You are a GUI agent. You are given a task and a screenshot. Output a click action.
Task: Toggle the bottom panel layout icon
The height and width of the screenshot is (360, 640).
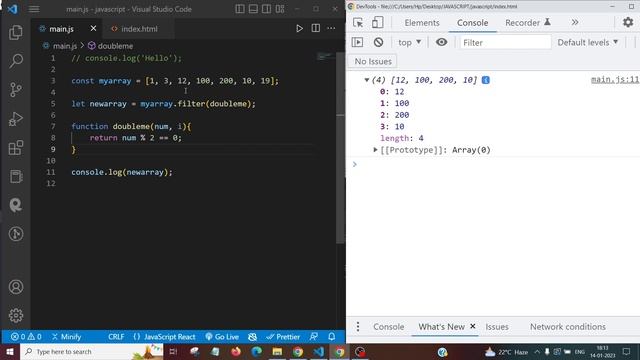click(253, 9)
